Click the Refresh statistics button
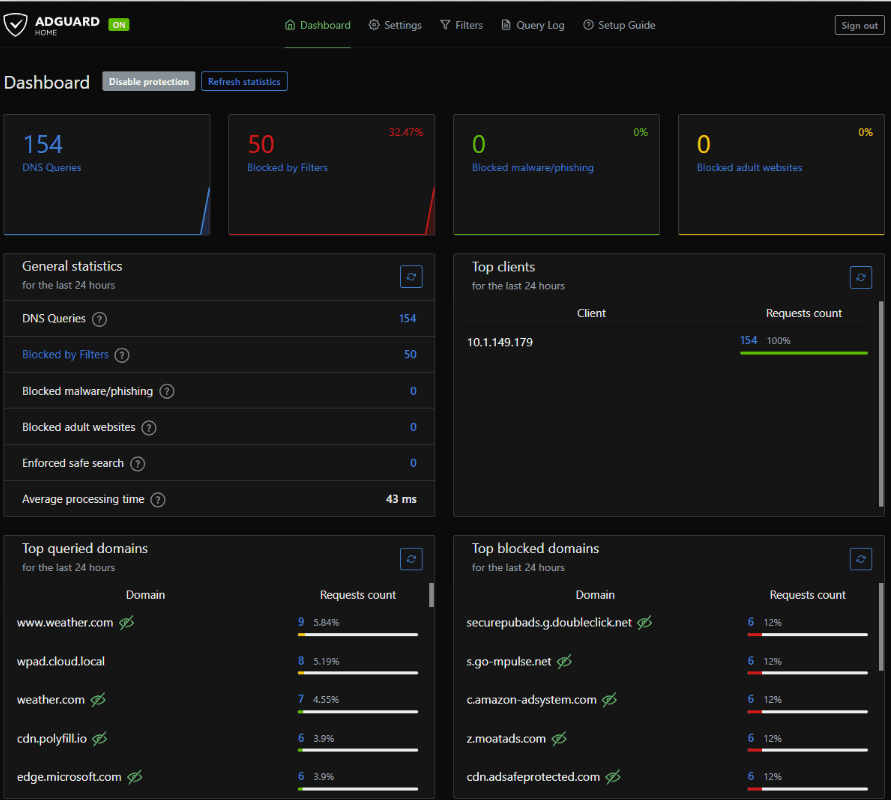 (x=244, y=82)
